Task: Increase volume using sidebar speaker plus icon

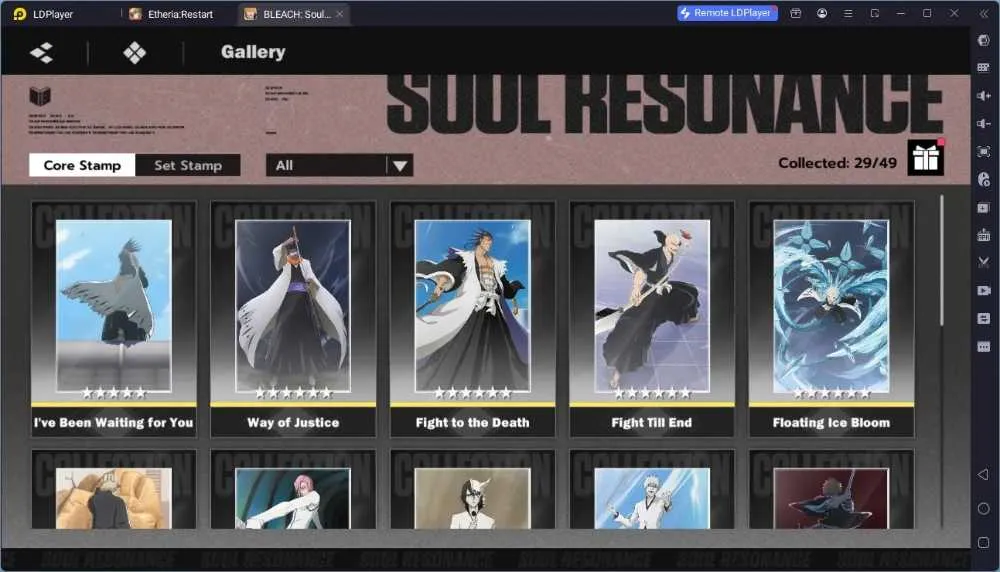Action: pos(983,96)
